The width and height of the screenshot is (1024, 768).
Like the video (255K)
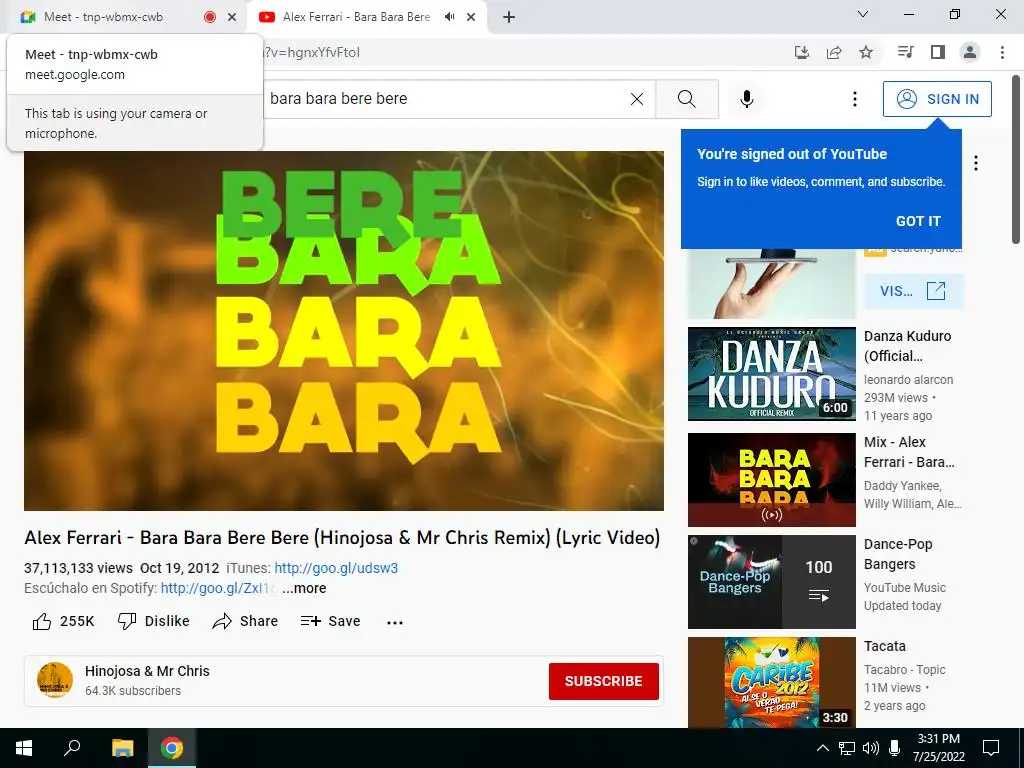pyautogui.click(x=63, y=621)
